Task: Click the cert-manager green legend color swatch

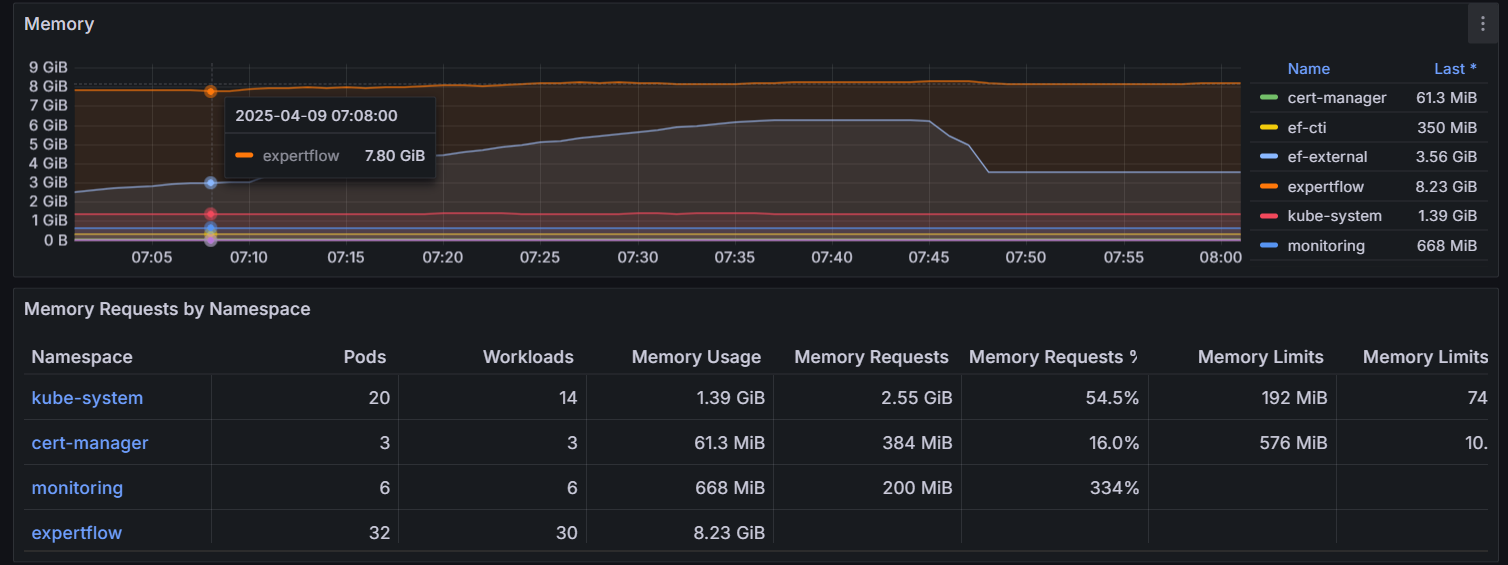Action: [x=1269, y=98]
